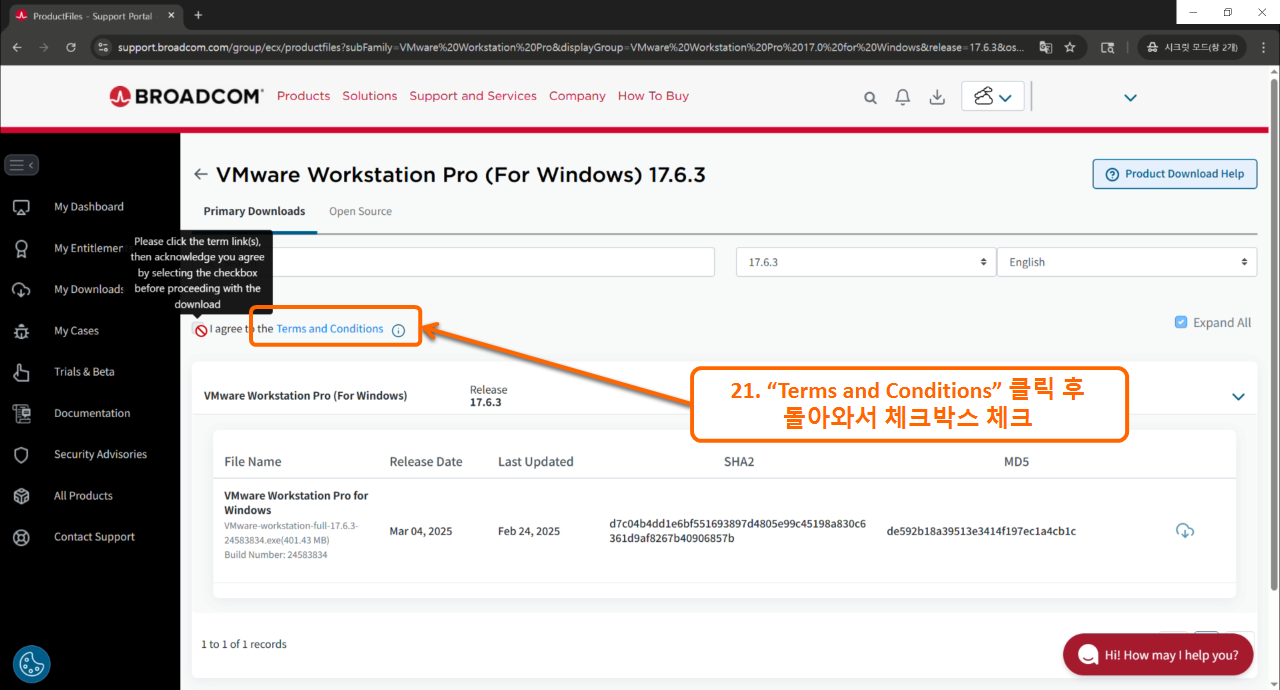Image resolution: width=1280 pixels, height=690 pixels.
Task: Click the Security Advisories shield icon
Action: tap(21, 455)
